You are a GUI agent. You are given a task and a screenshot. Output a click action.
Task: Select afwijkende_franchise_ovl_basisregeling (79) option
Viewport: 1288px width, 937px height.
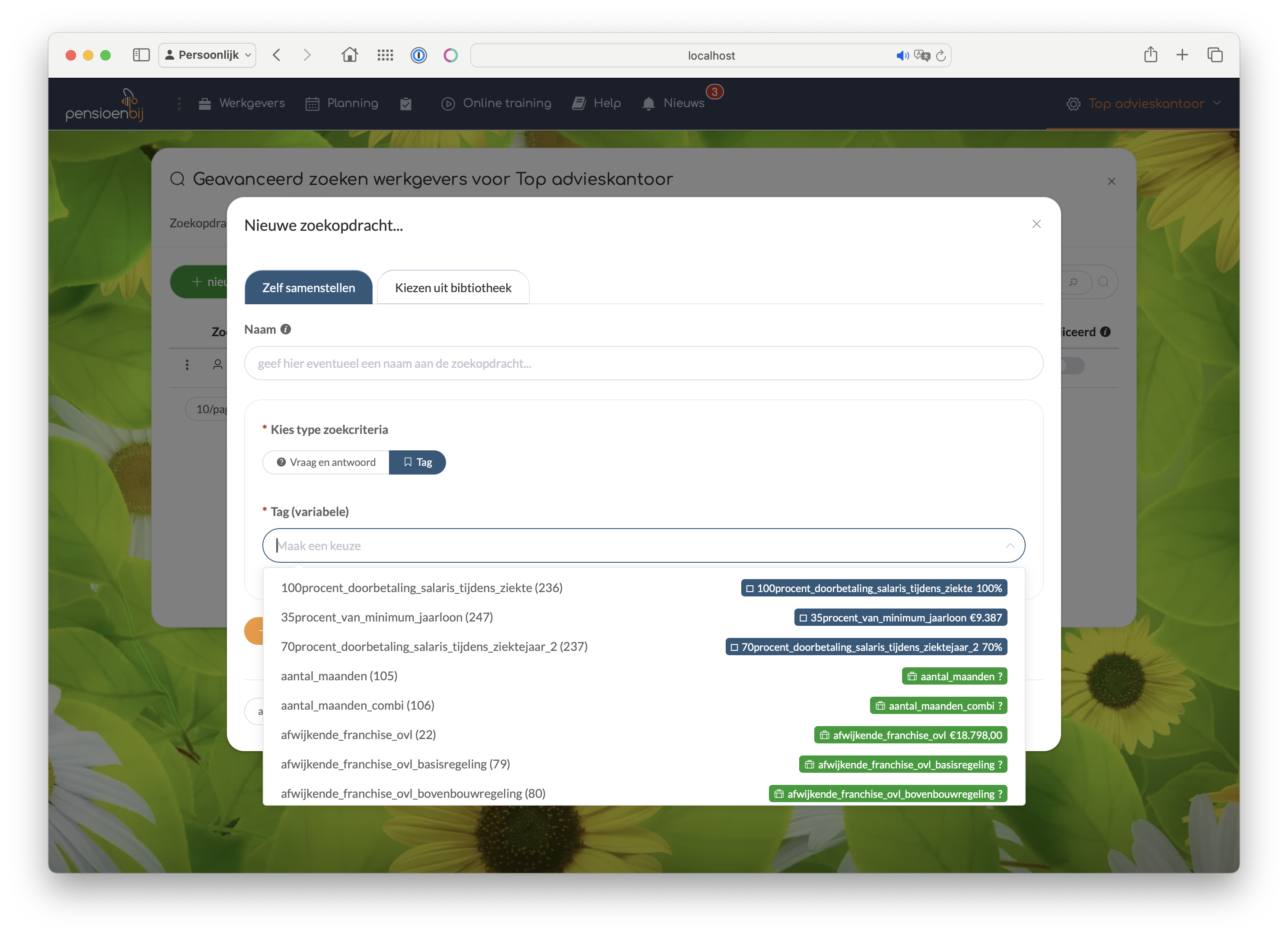pyautogui.click(x=644, y=765)
